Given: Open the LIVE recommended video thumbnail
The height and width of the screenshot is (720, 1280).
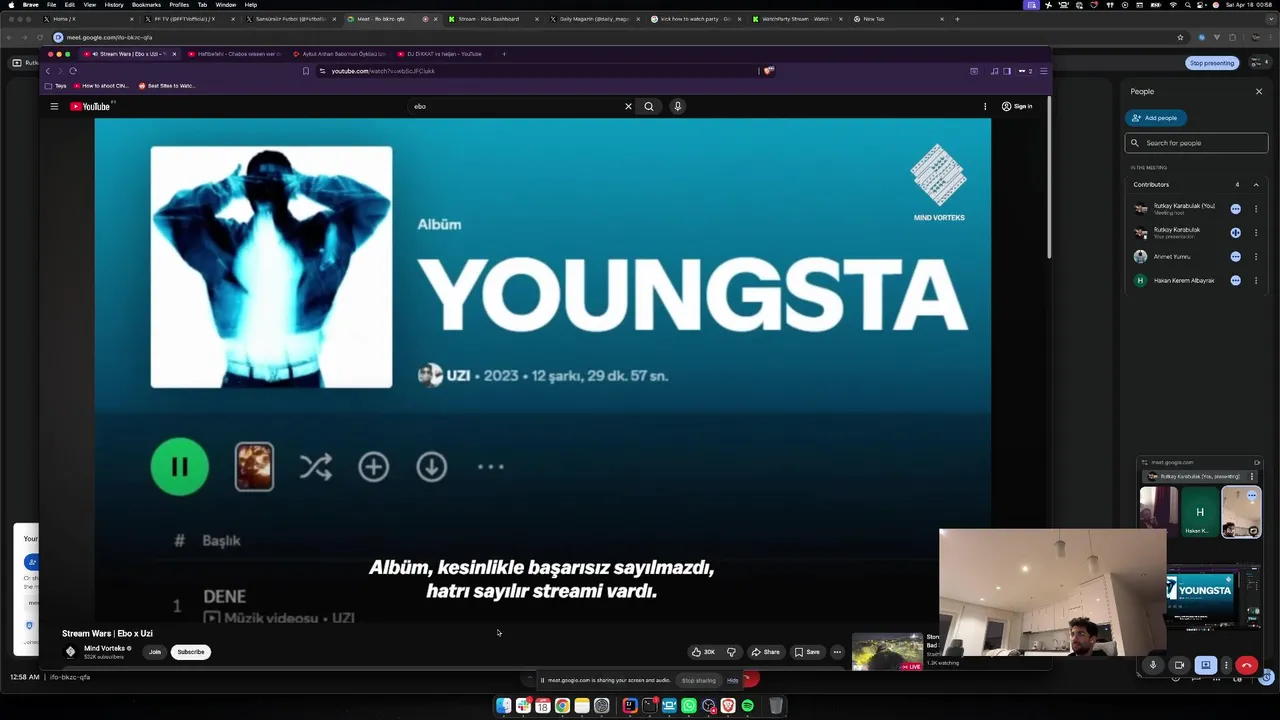Looking at the screenshot, I should 887,651.
